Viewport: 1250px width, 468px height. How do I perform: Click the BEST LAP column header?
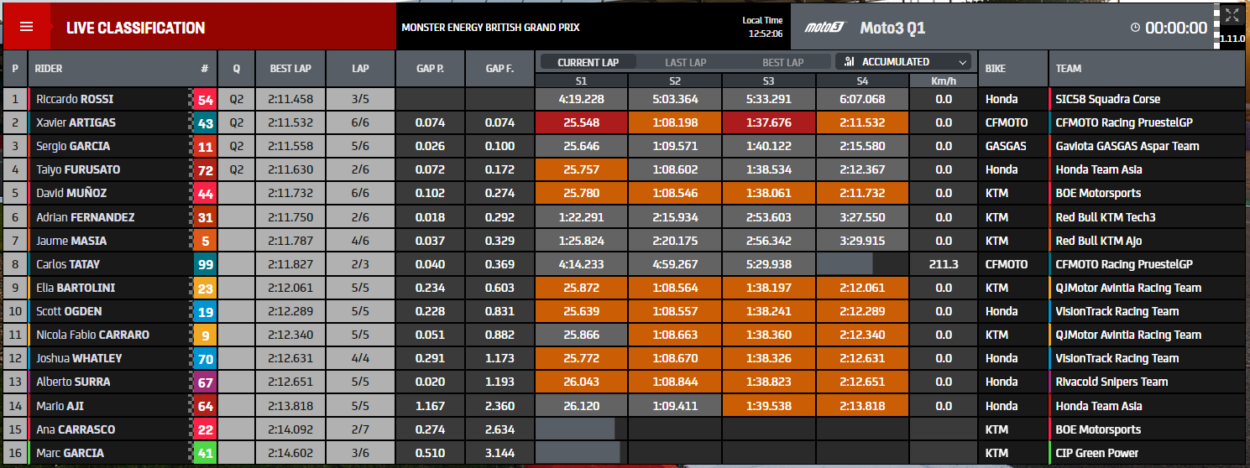pyautogui.click(x=290, y=69)
